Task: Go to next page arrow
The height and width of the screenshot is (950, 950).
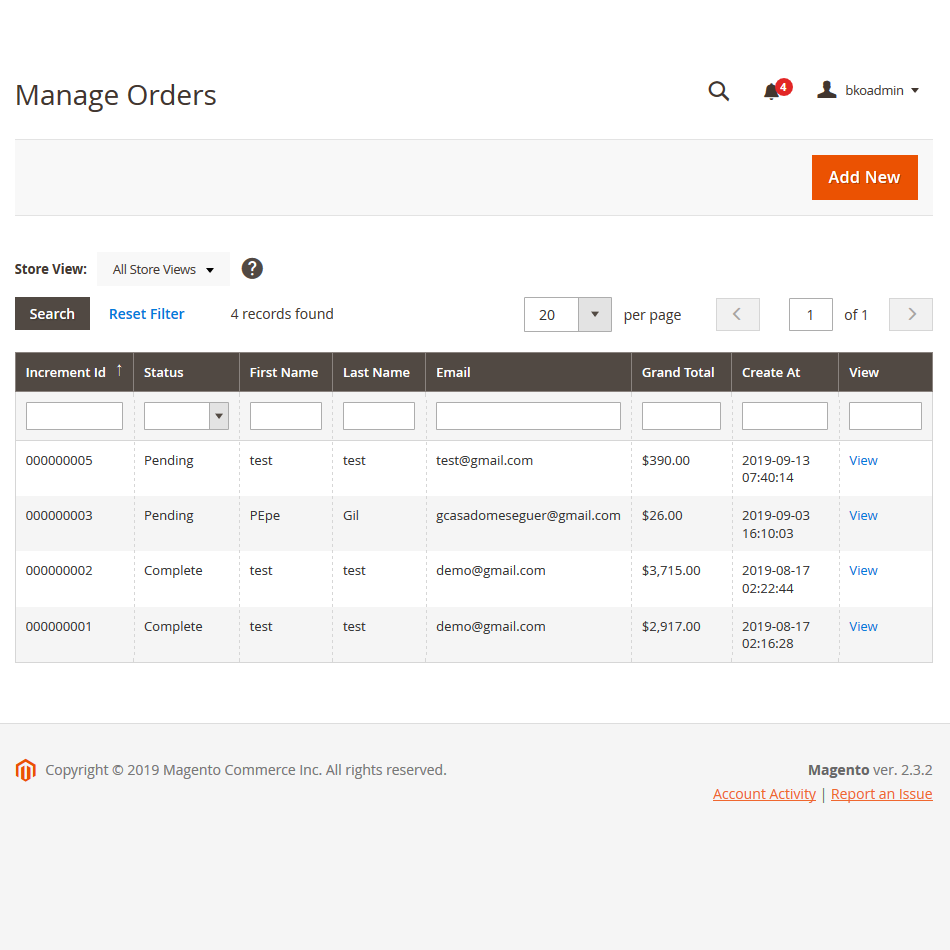Action: pyautogui.click(x=911, y=314)
